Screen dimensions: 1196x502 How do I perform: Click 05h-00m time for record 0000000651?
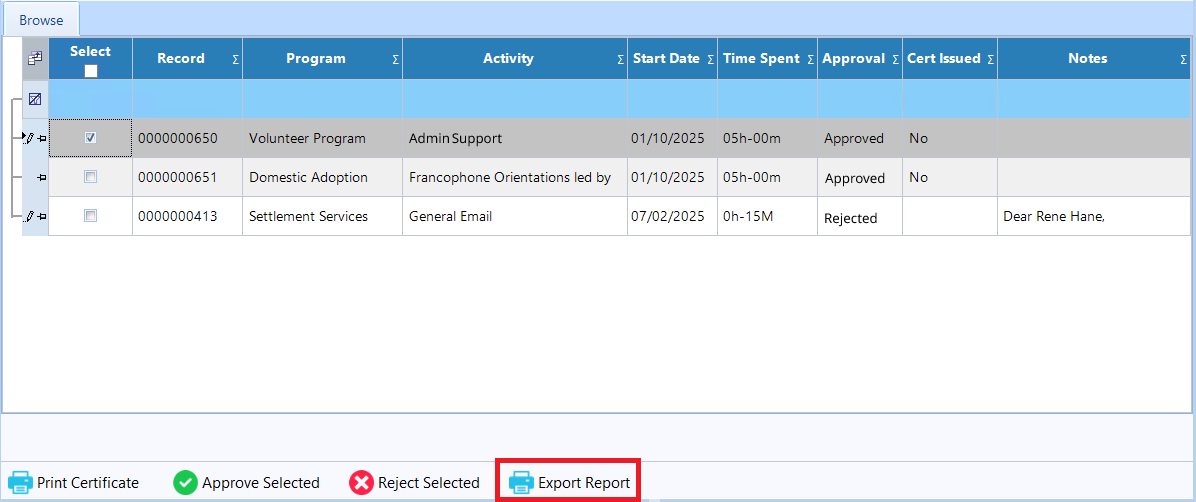[x=767, y=178]
